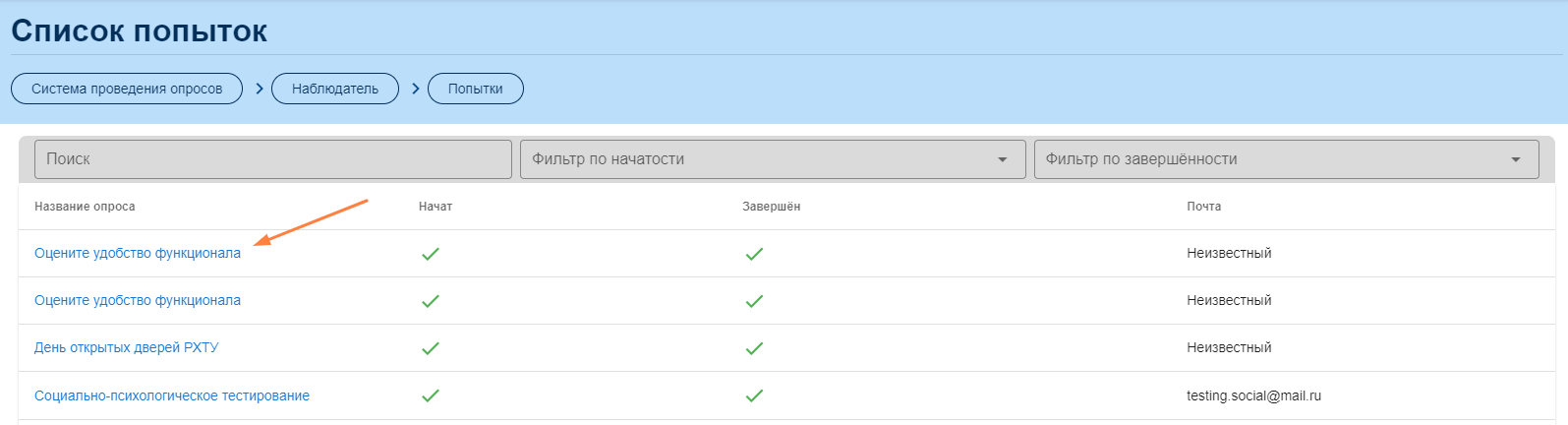Open the "Социально-психологическое тестирование" link
The height and width of the screenshot is (425, 1568).
(172, 396)
